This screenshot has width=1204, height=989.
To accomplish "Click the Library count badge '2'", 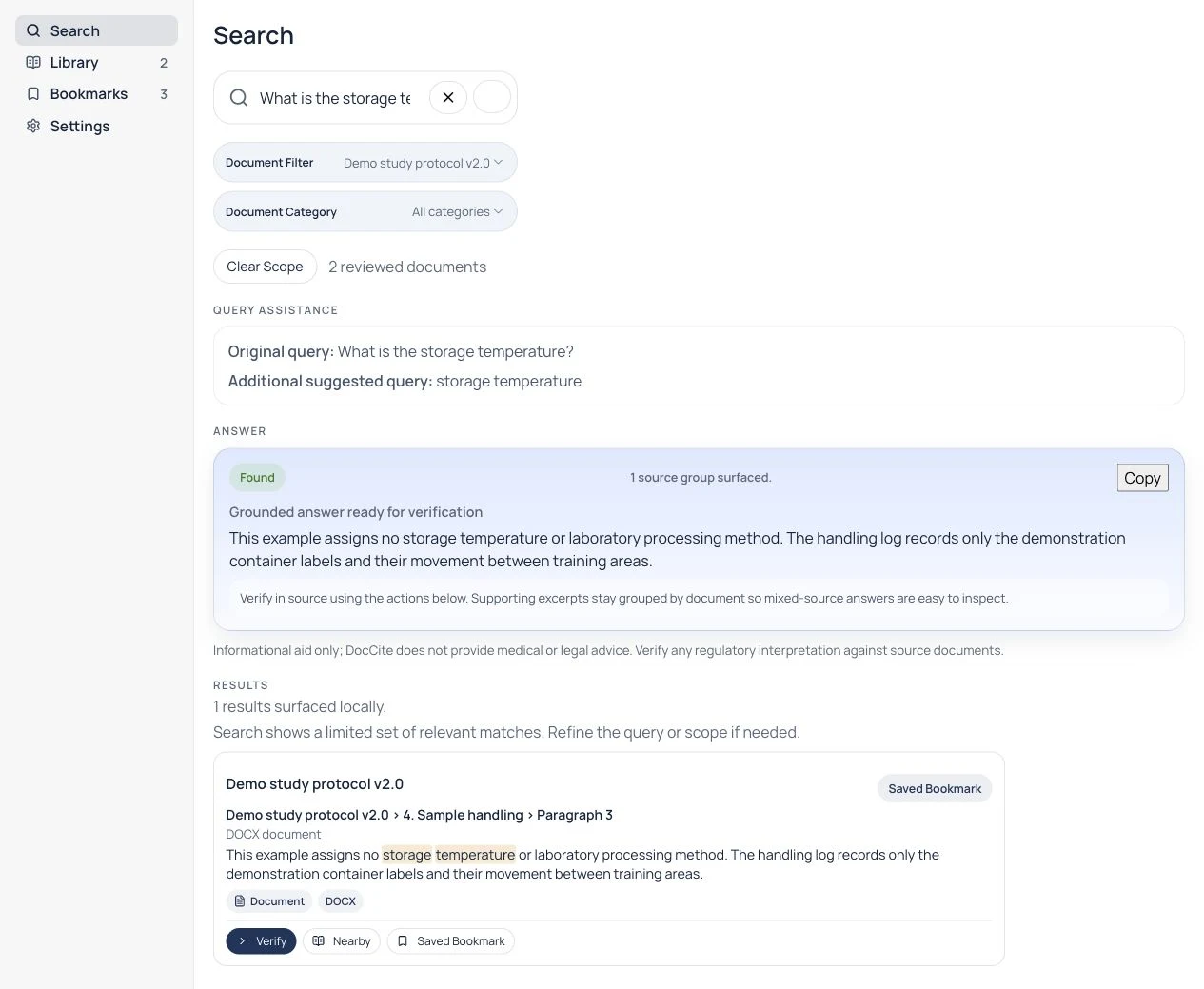I will point(164,63).
